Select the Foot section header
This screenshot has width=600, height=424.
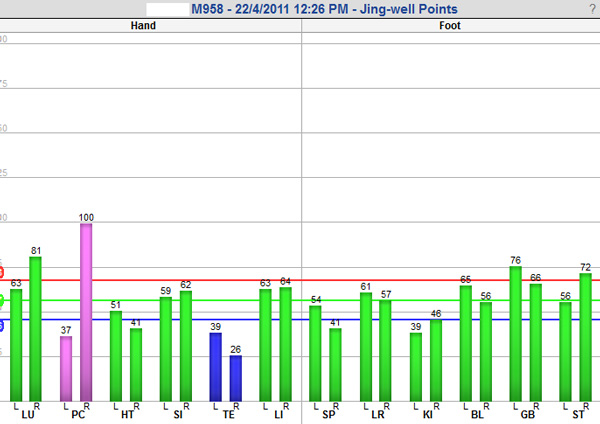tap(450, 26)
